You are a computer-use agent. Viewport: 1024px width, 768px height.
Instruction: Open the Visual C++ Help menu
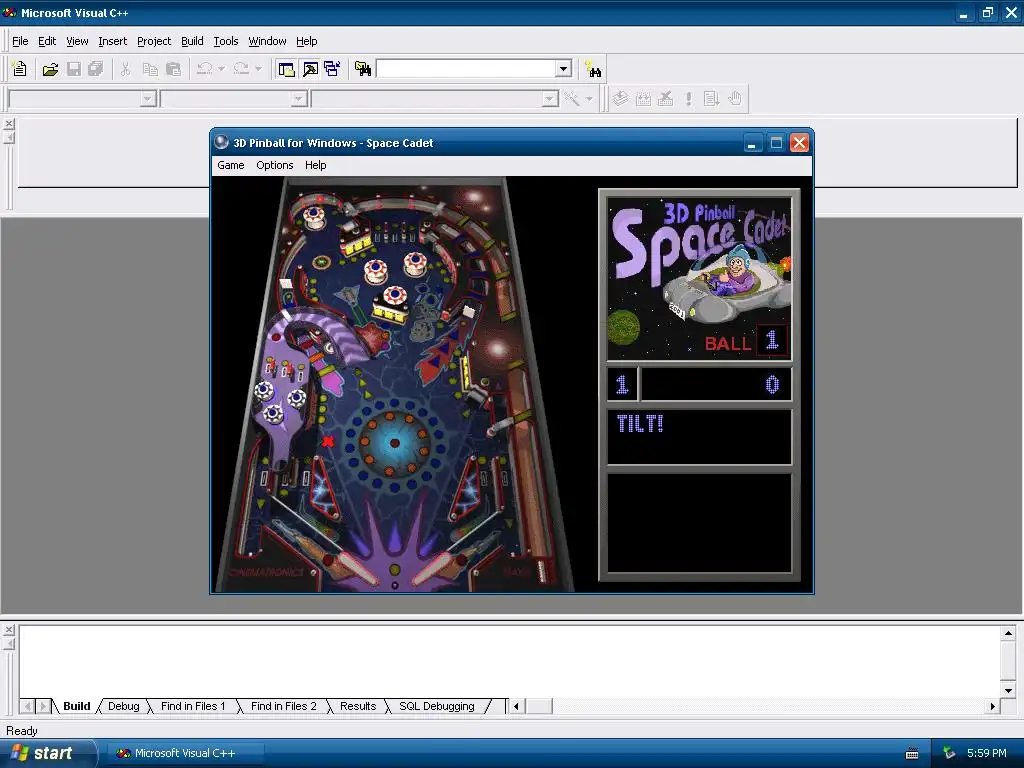[x=306, y=41]
